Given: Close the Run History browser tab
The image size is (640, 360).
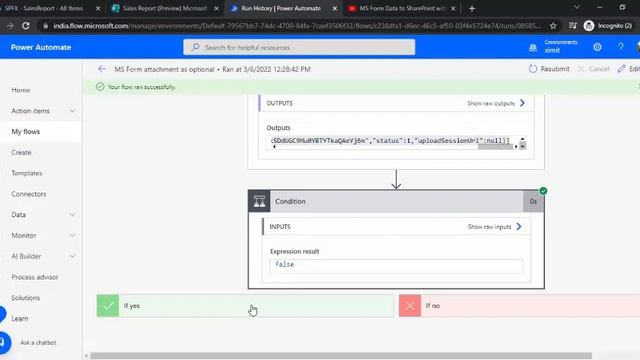Looking at the screenshot, I should [x=335, y=8].
